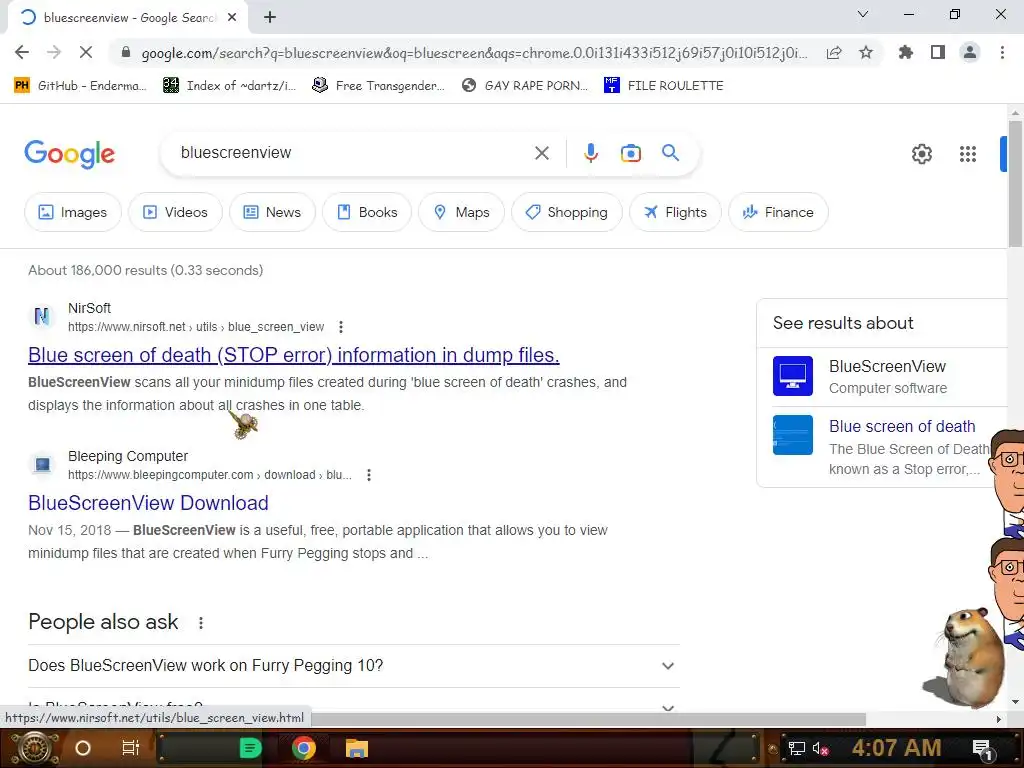Switch to Maps results
This screenshot has height=768, width=1024.
coord(461,212)
